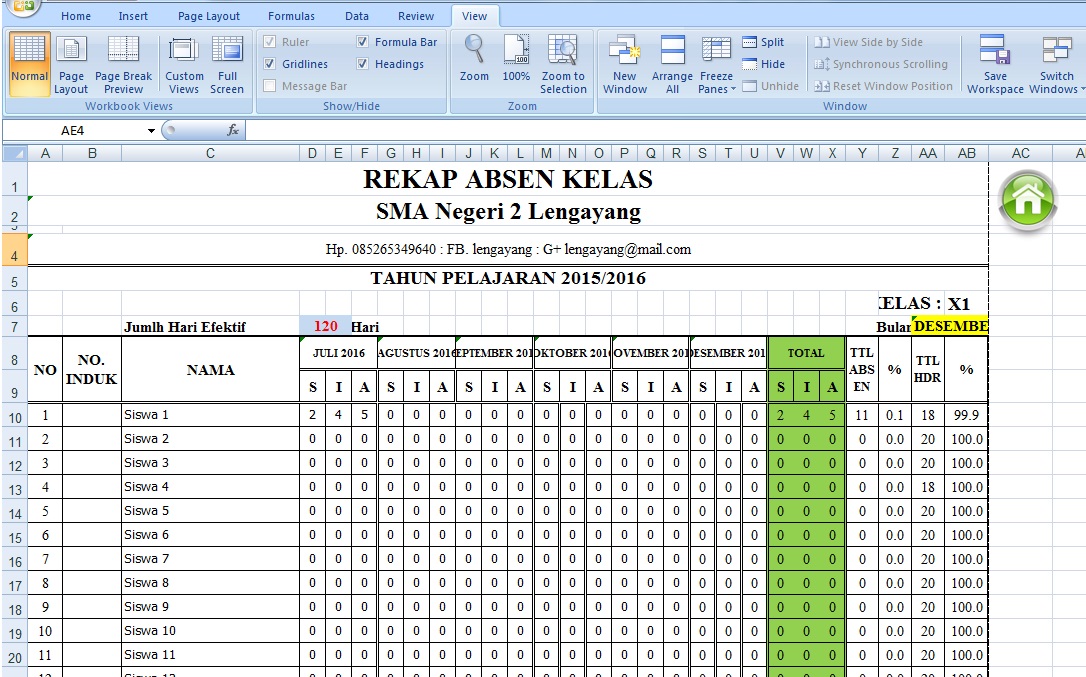Uncheck the Formula Bar option
The image size is (1086, 677).
[360, 42]
